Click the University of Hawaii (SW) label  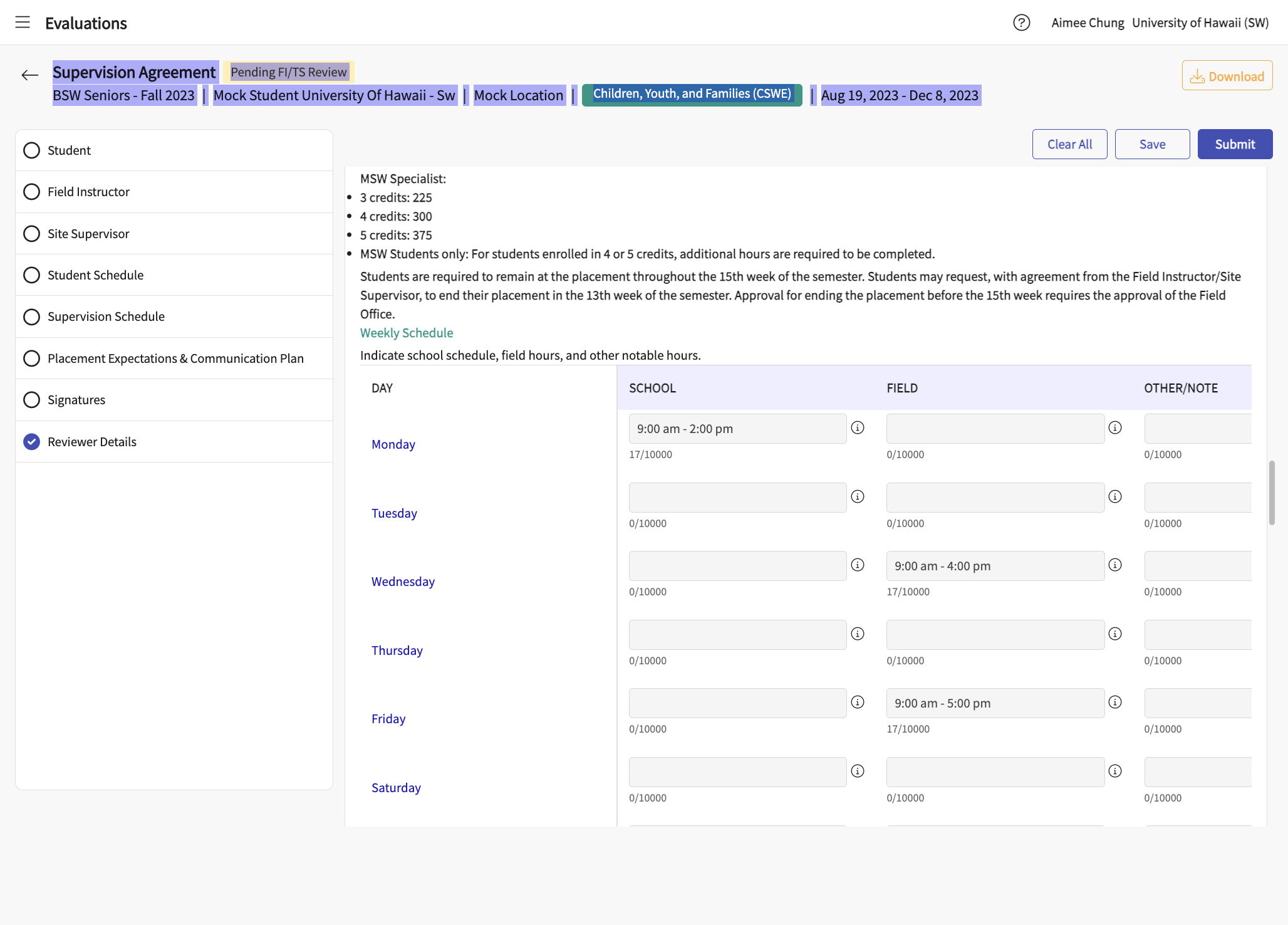coord(1200,23)
